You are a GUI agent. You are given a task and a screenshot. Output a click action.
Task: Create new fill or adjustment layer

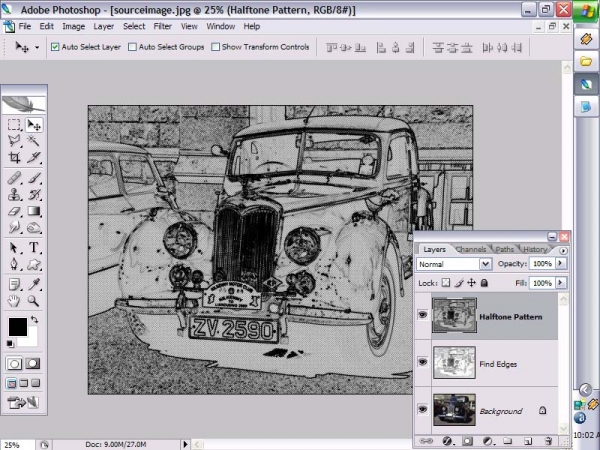click(487, 441)
